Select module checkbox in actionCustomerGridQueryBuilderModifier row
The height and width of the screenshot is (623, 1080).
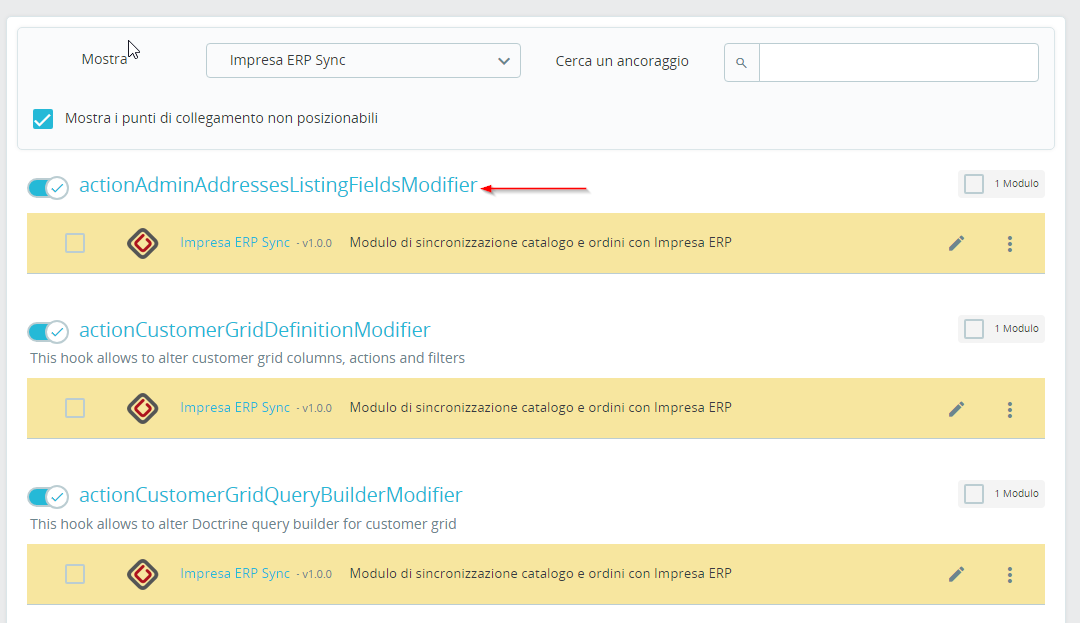[x=75, y=574]
